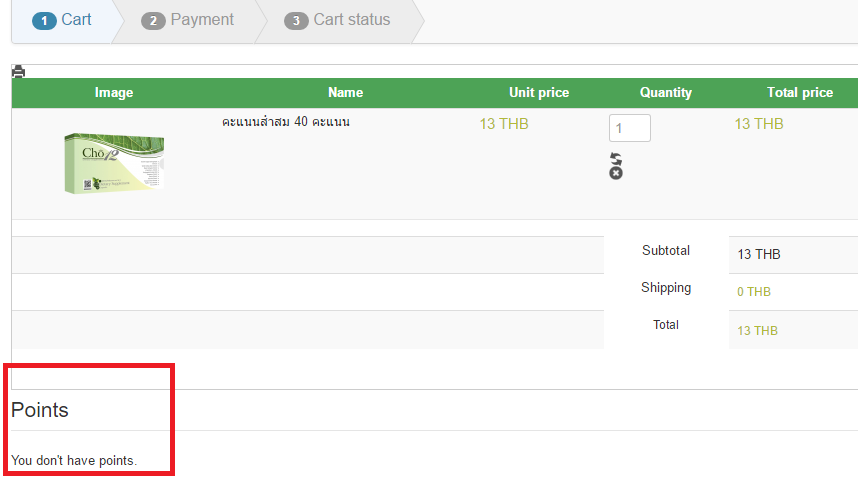Click the product row's total price value

click(x=759, y=124)
